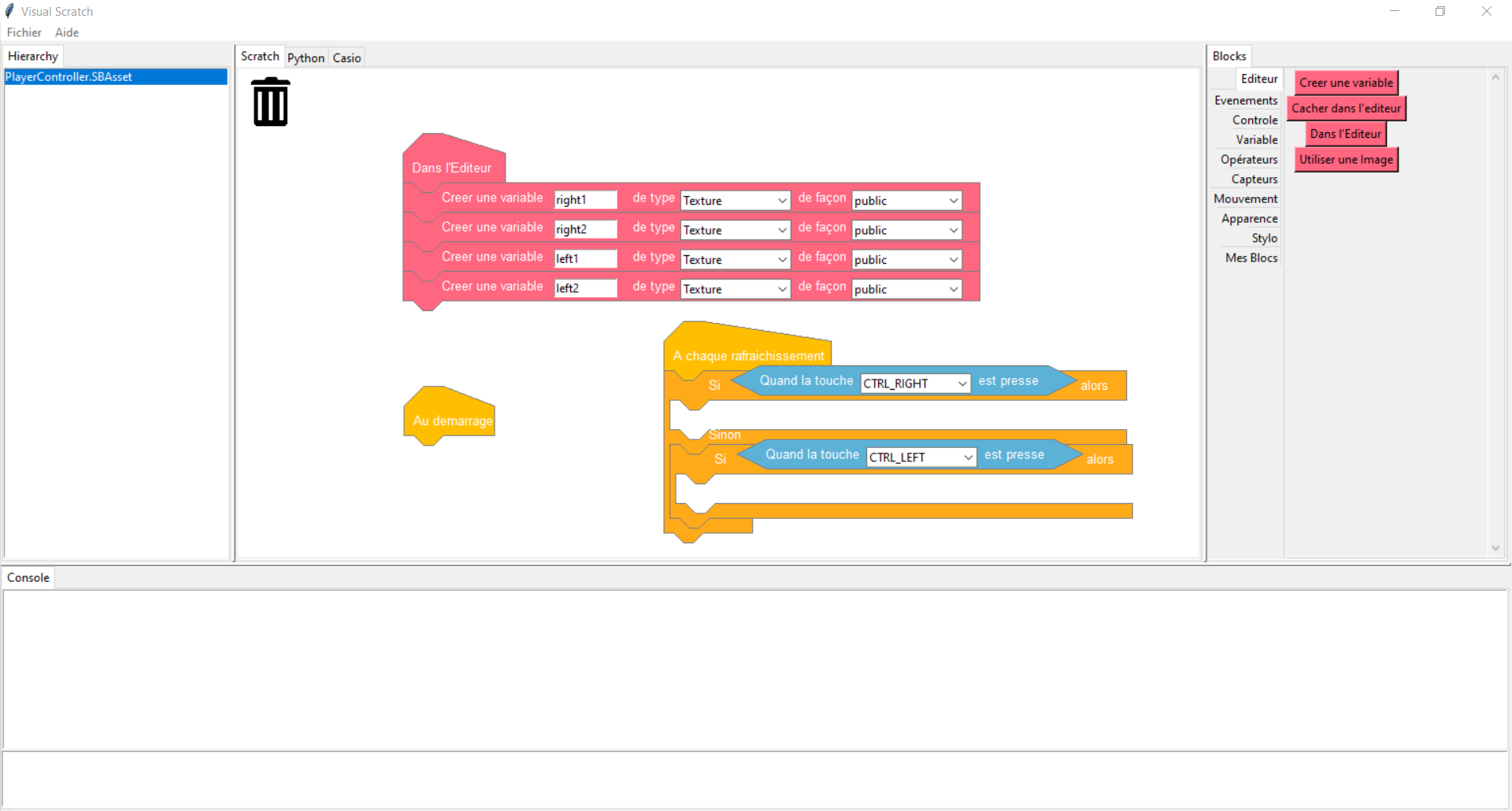Select PlayerController.SBAsset in hierarchy
This screenshot has width=1512, height=811.
click(x=116, y=76)
